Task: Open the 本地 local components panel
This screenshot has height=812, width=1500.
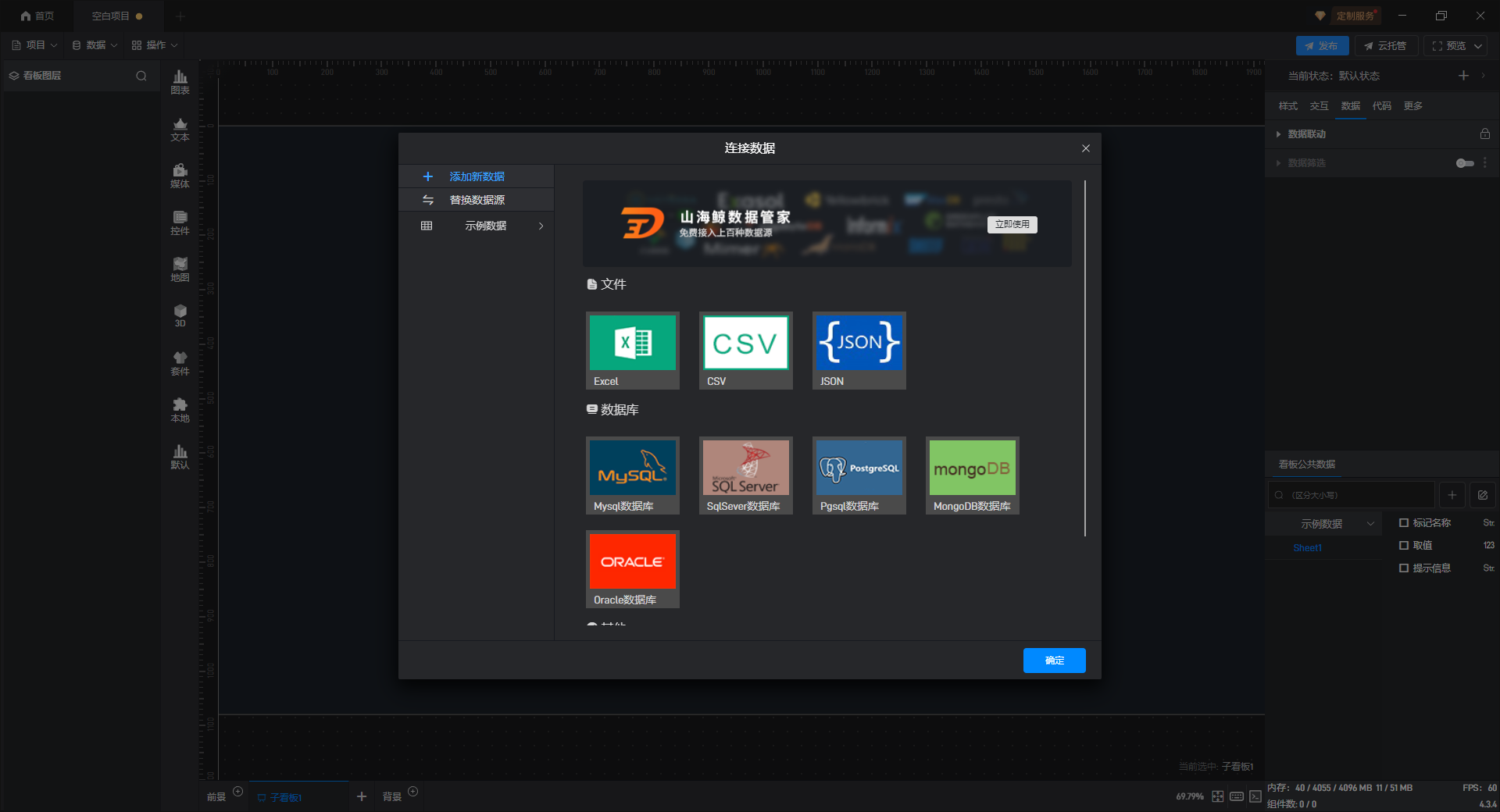Action: pyautogui.click(x=180, y=410)
